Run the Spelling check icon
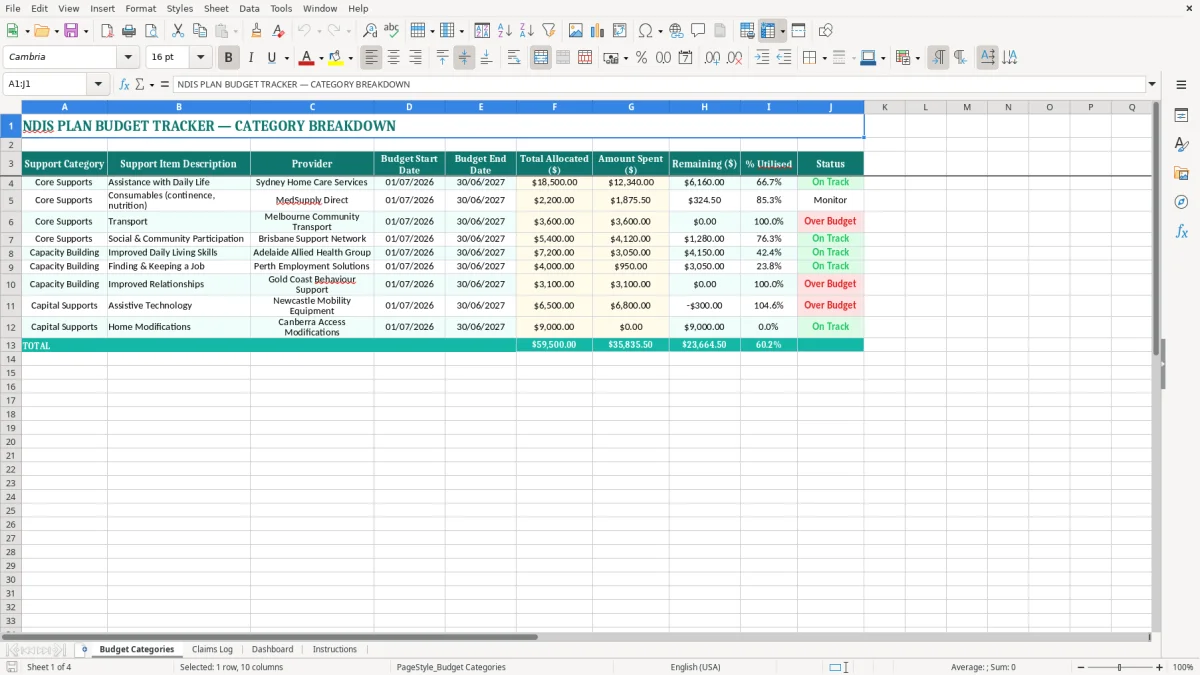 392,31
